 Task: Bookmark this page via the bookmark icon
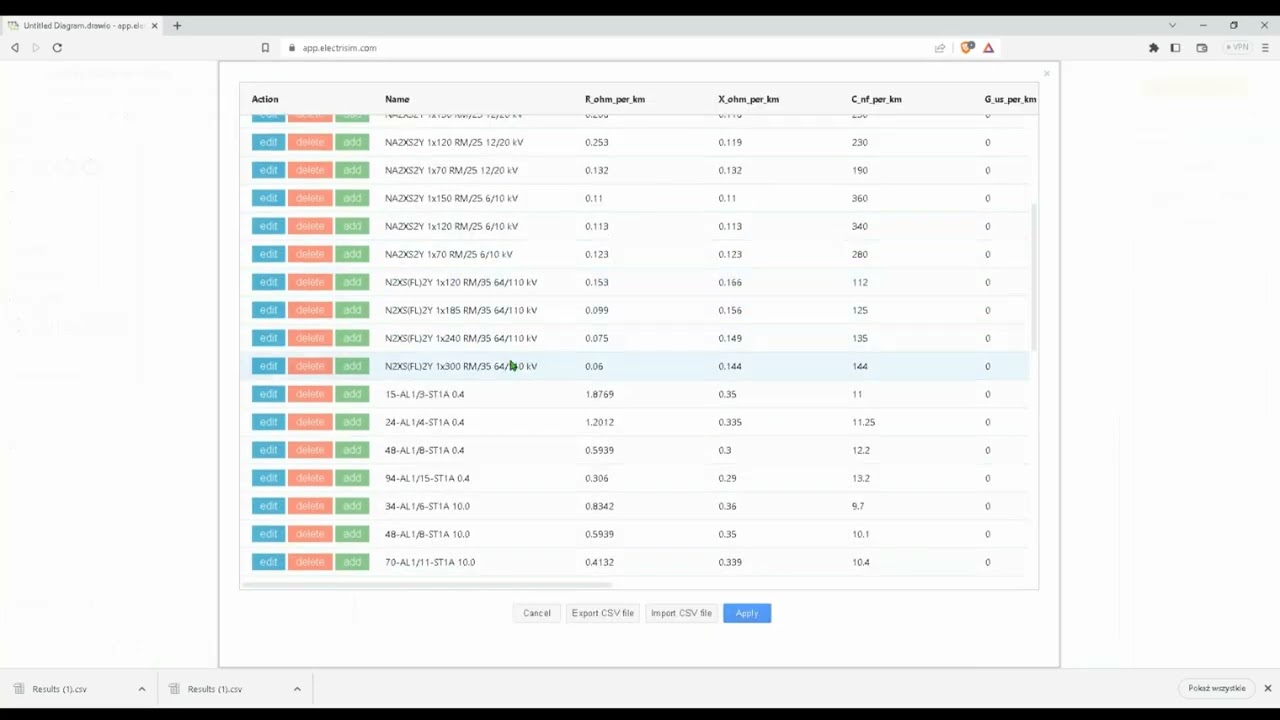click(265, 47)
